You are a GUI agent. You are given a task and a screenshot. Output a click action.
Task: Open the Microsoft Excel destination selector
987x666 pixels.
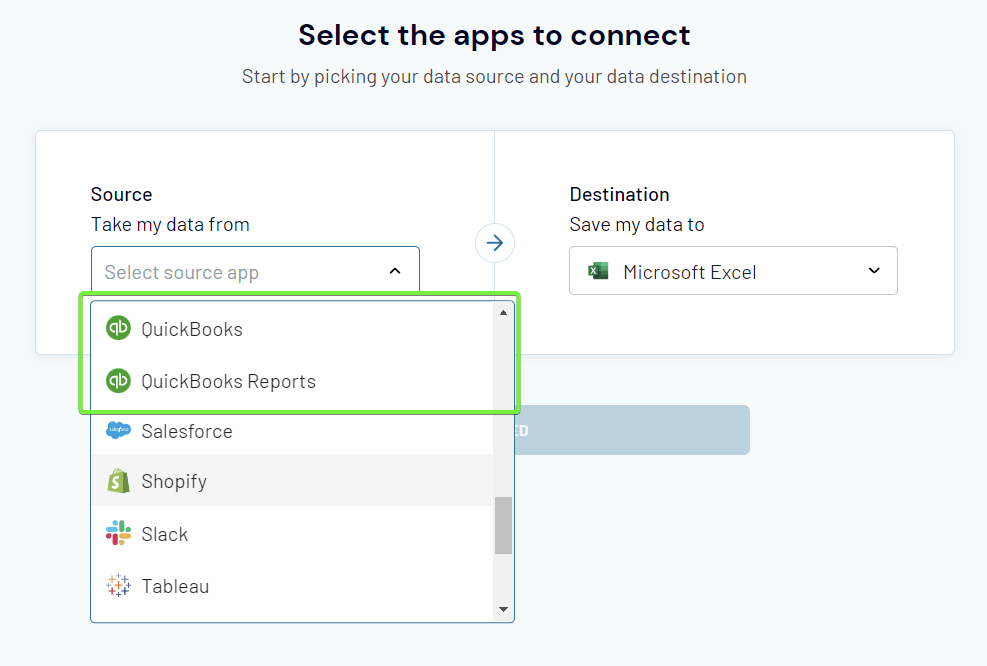point(733,271)
